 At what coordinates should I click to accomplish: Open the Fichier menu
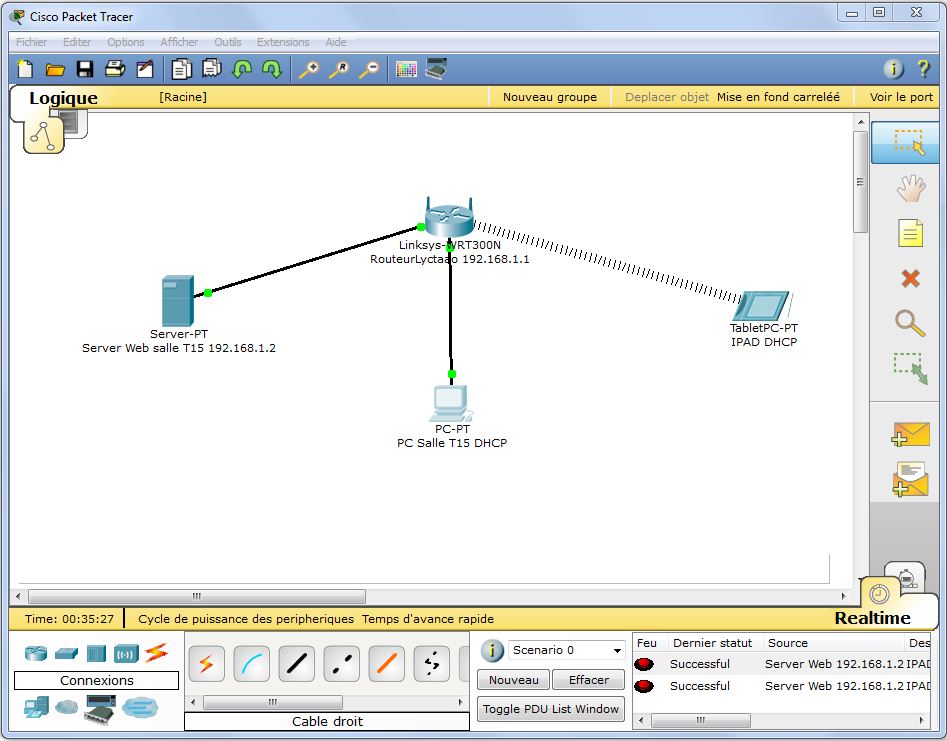coord(31,42)
